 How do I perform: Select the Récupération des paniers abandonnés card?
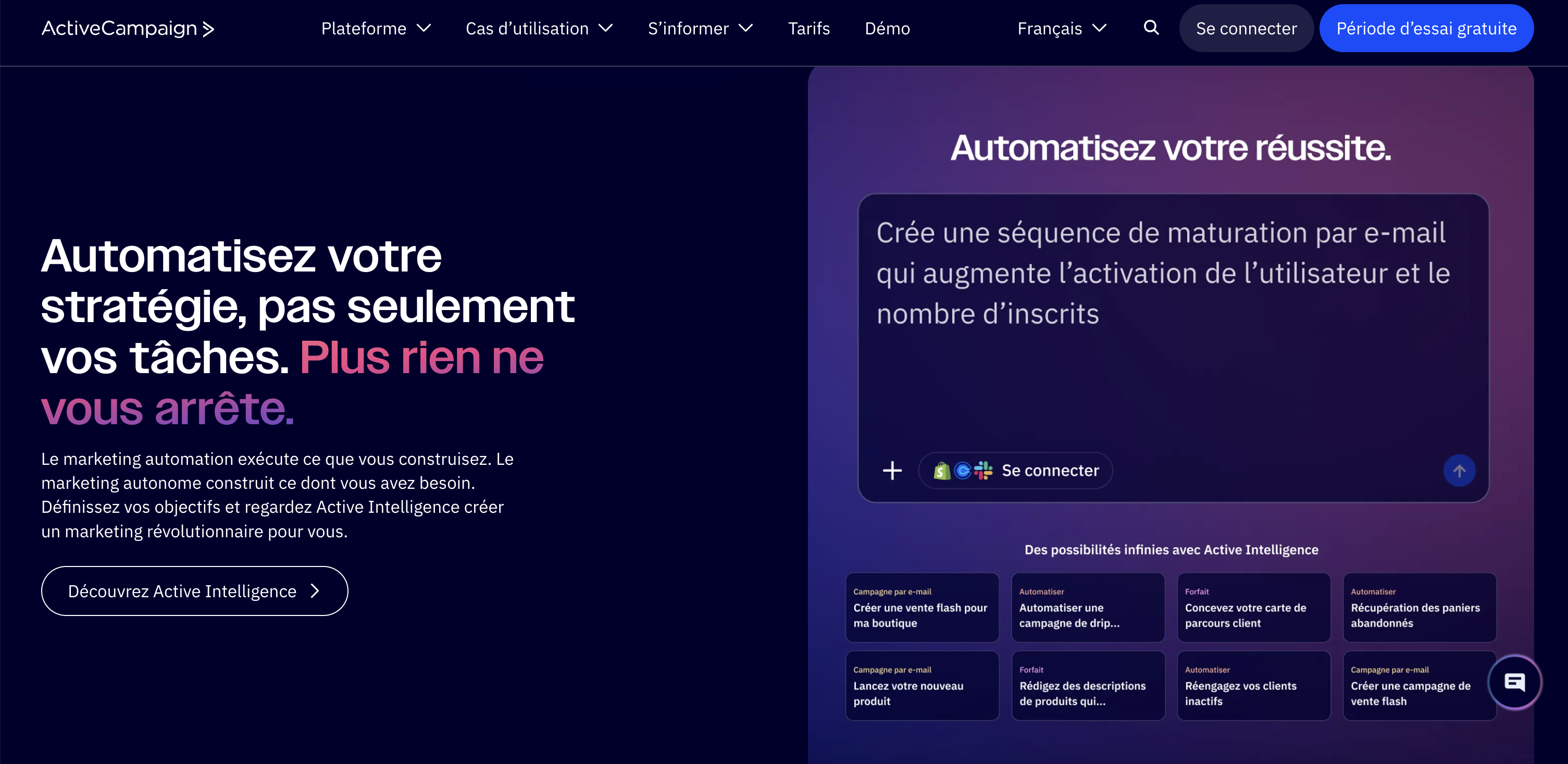coord(1419,608)
